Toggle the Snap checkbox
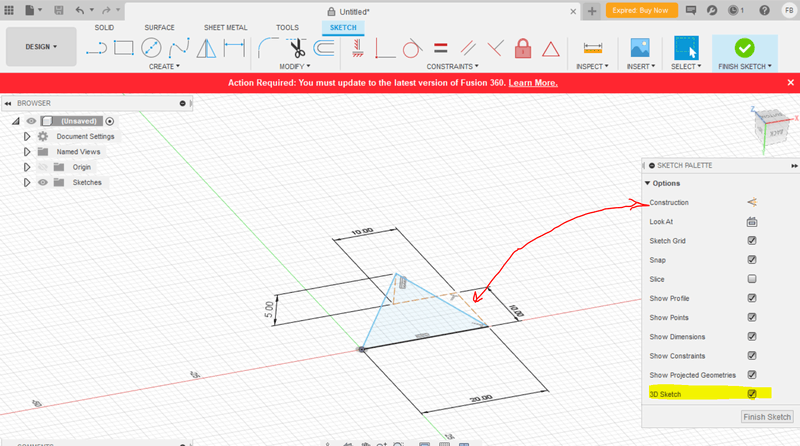 coord(752,260)
